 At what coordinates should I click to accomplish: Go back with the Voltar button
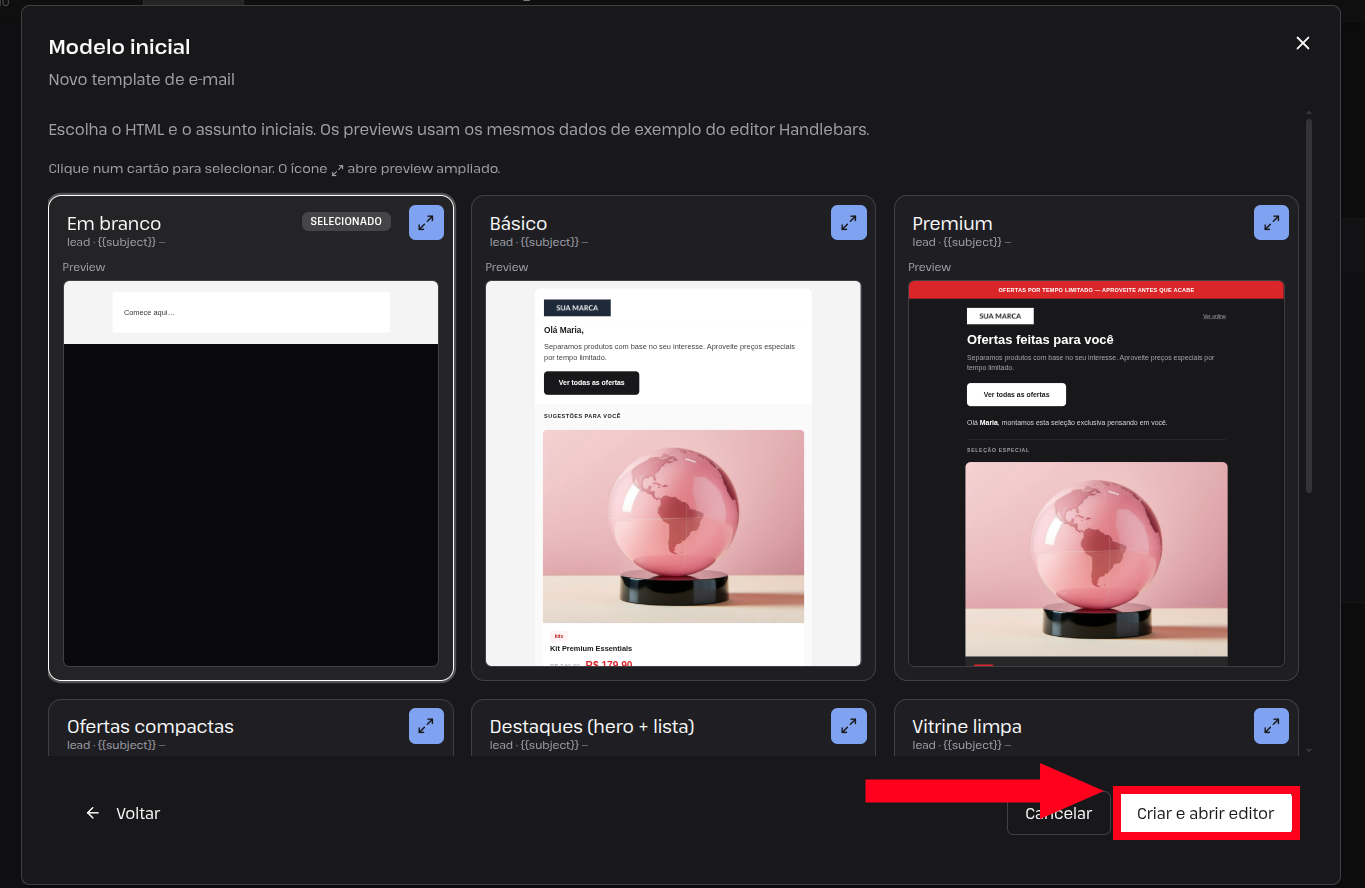[x=123, y=813]
